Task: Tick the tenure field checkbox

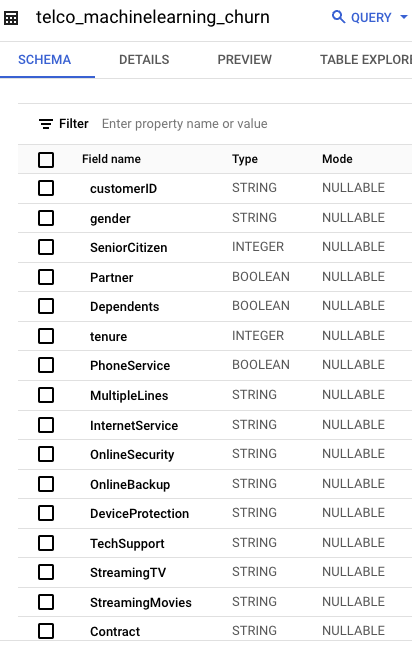Action: pos(46,336)
